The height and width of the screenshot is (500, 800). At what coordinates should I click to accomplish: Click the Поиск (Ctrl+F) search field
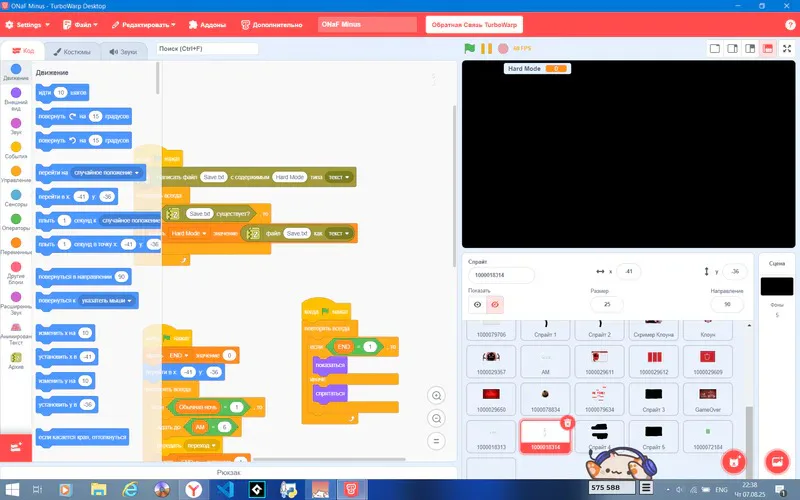pos(207,48)
